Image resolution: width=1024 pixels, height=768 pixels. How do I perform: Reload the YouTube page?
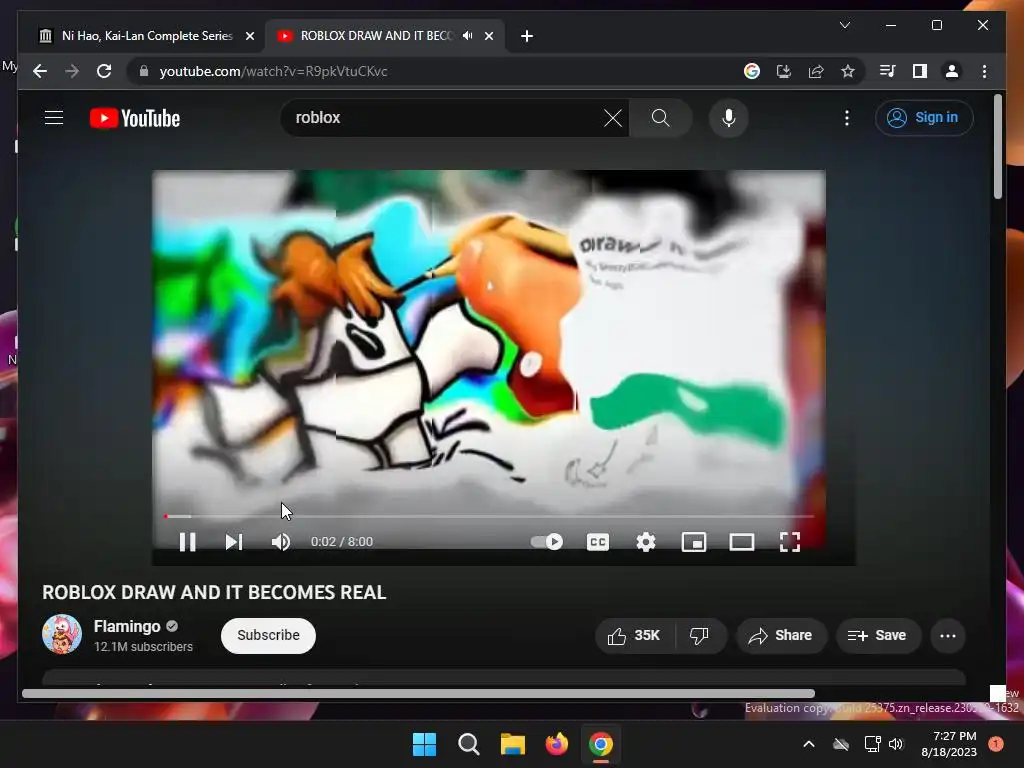pyautogui.click(x=104, y=71)
